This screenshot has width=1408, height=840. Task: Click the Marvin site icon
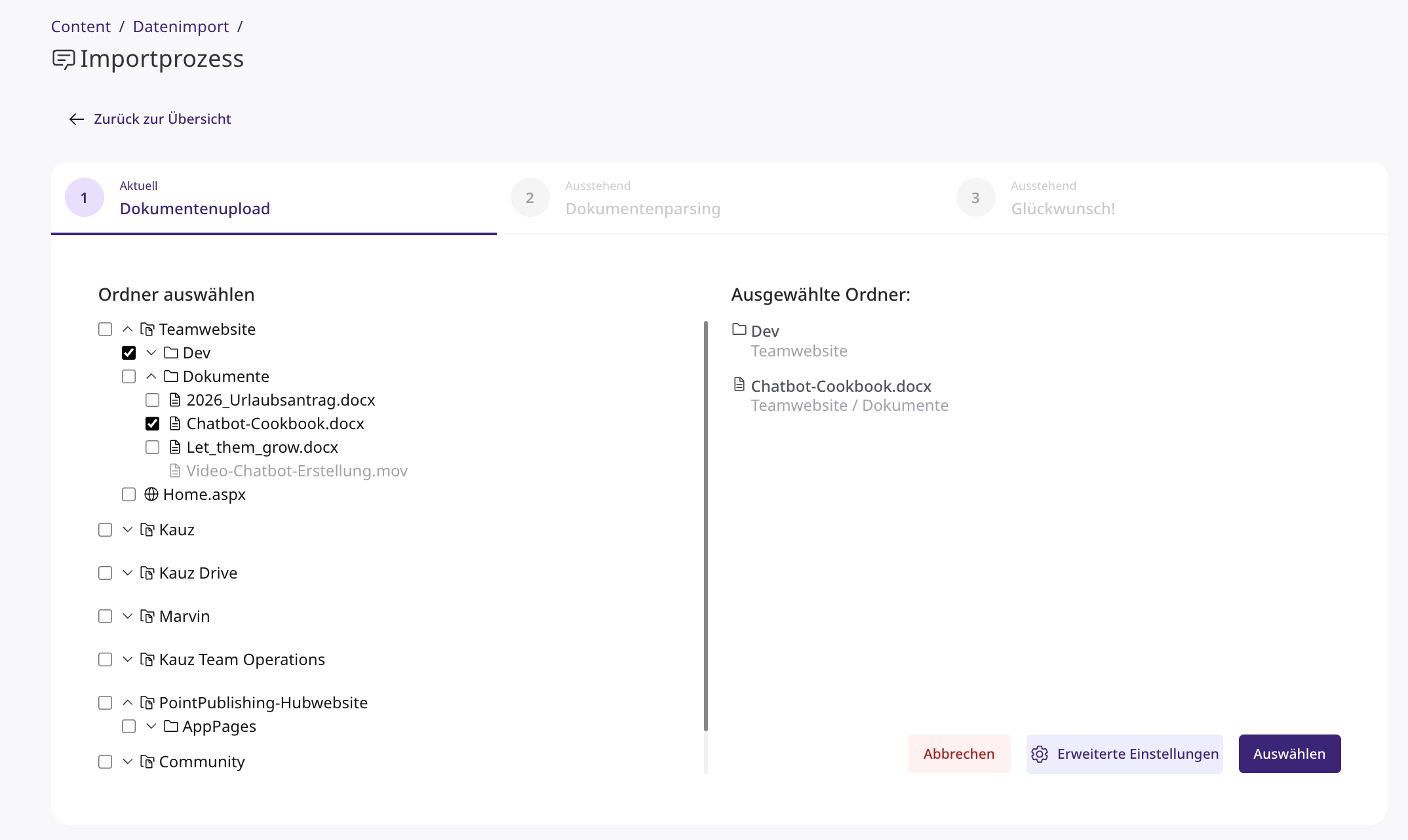pos(147,616)
